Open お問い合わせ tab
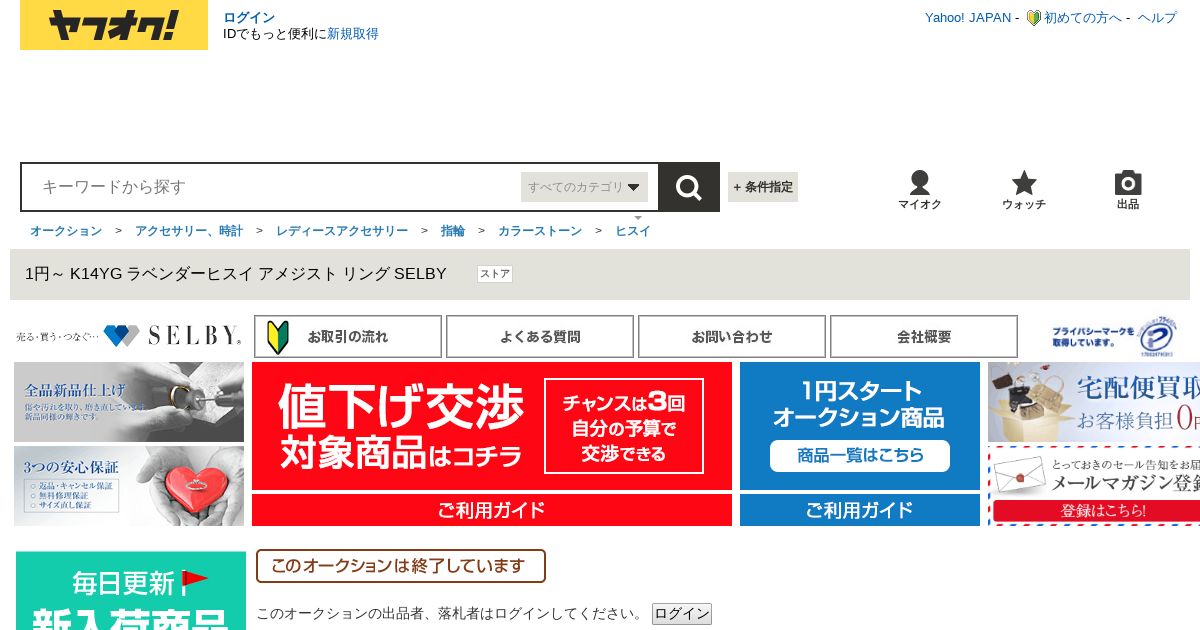Screen dimensions: 1200x630 tap(732, 337)
